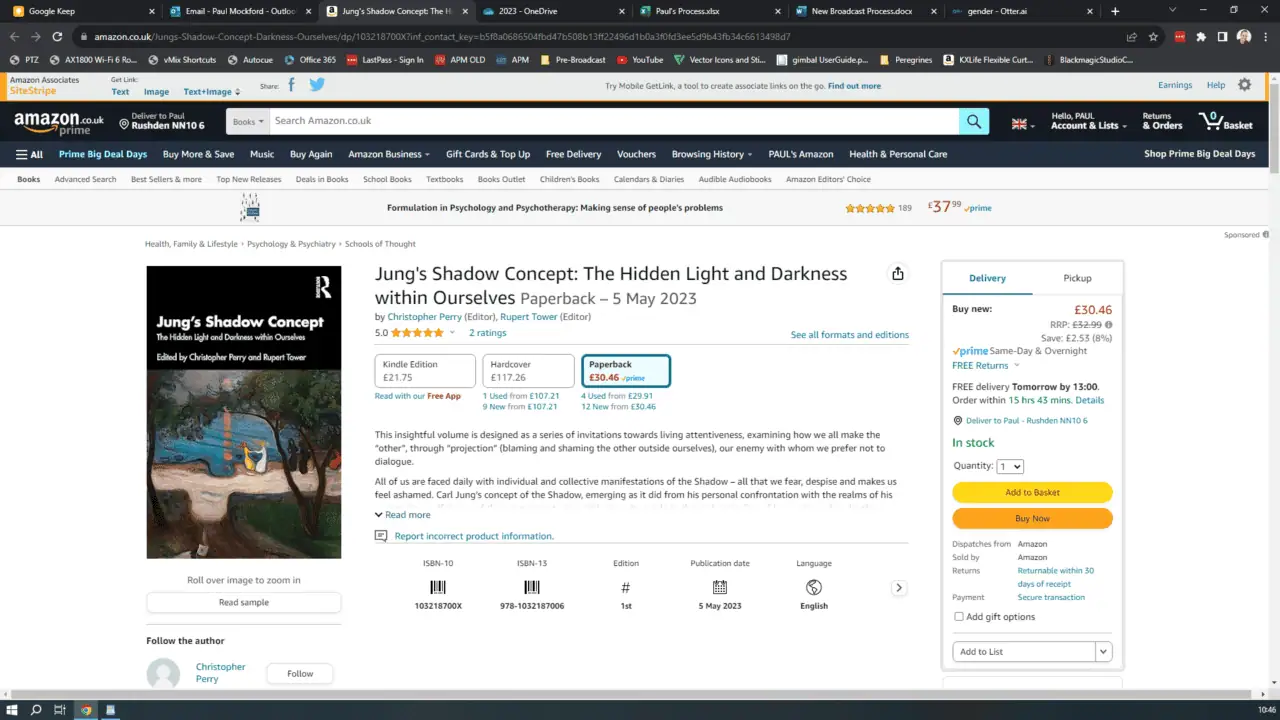
Task: Open Browsing History dropdown
Action: click(x=713, y=154)
